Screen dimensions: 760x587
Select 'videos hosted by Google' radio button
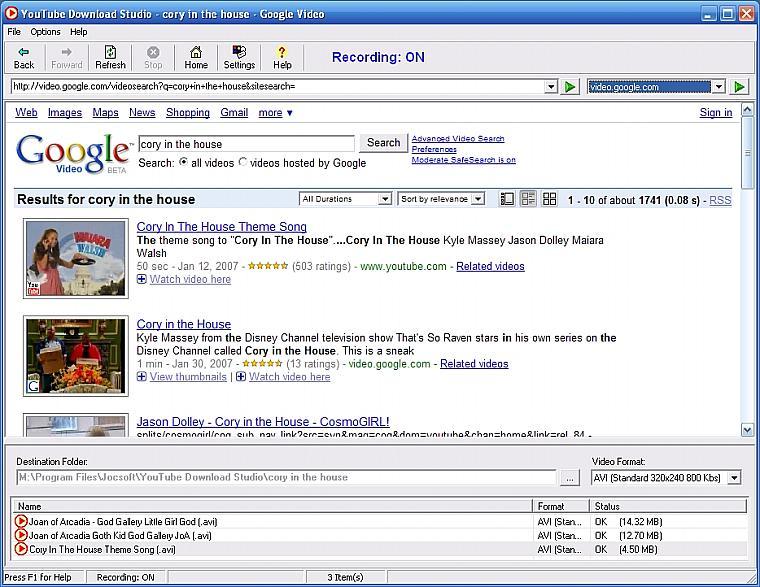(243, 163)
